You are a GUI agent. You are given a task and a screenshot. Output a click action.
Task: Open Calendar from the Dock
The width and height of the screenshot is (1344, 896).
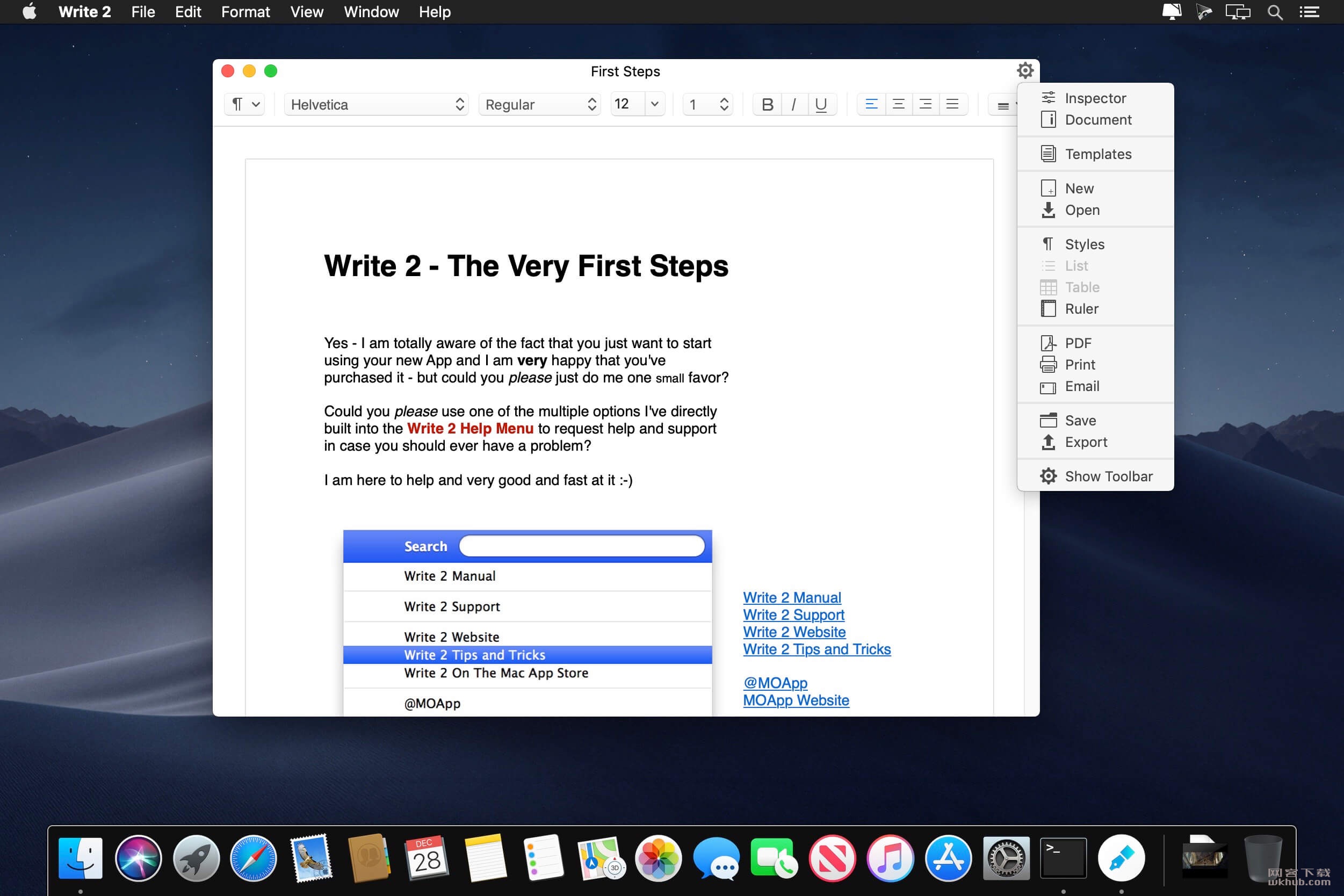point(427,858)
